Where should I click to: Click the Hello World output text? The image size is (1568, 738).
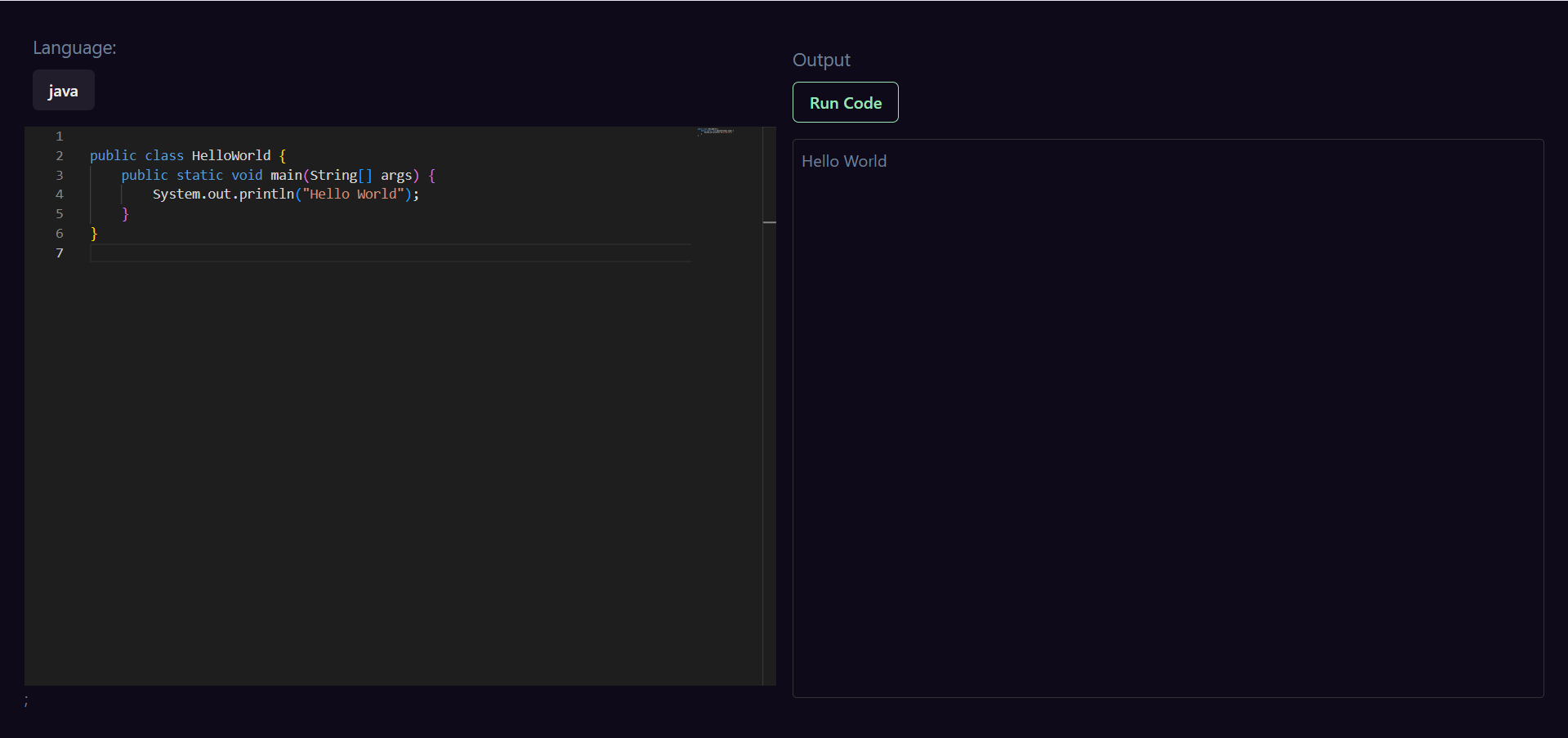coord(843,162)
